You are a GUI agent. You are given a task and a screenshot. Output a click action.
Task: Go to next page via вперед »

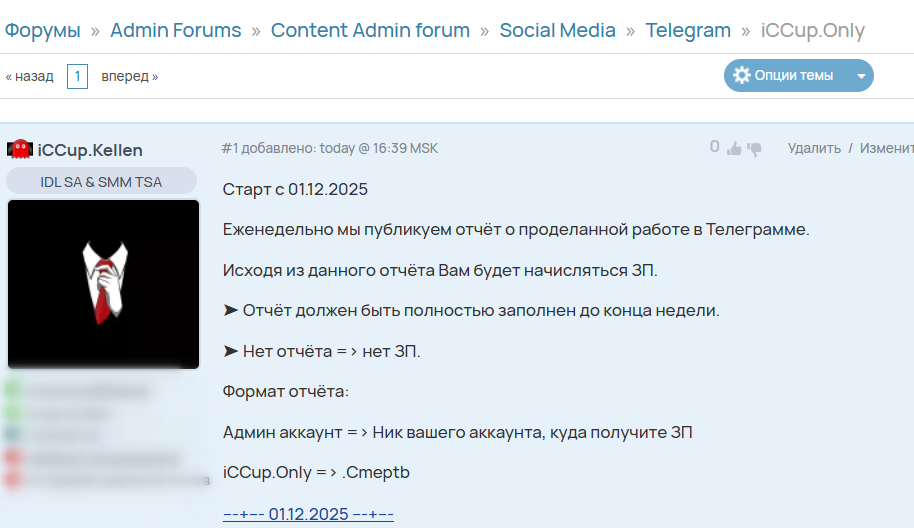point(129,76)
